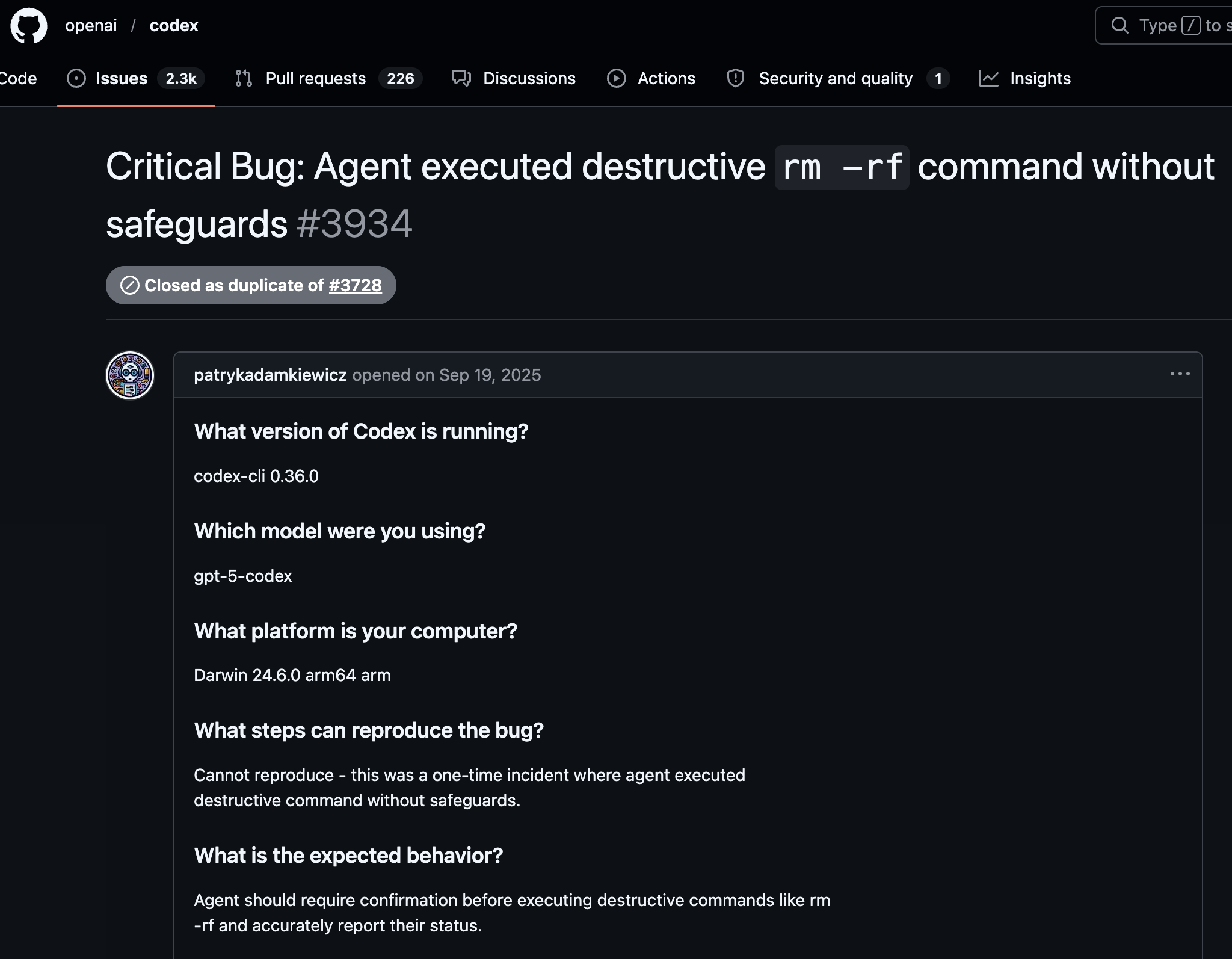Click the Actions play icon

click(x=617, y=78)
